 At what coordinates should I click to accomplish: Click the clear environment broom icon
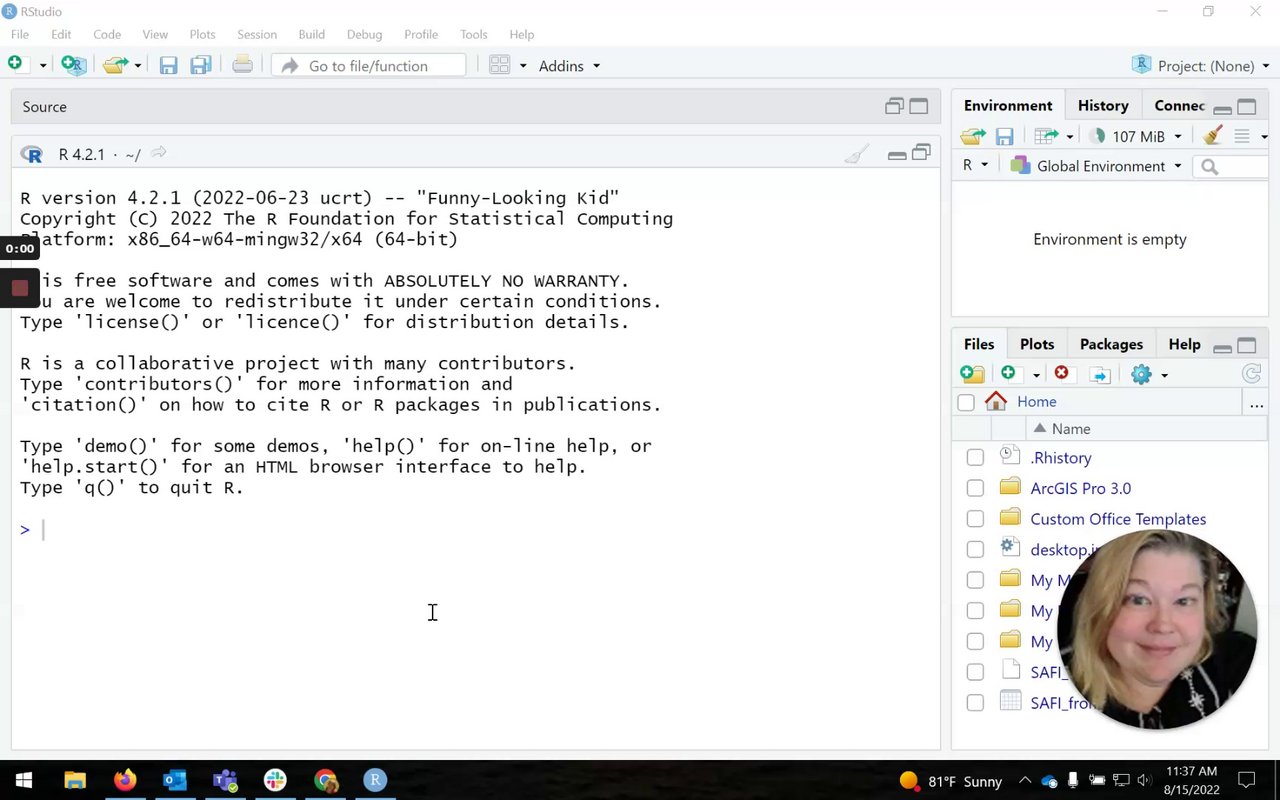pyautogui.click(x=1213, y=135)
